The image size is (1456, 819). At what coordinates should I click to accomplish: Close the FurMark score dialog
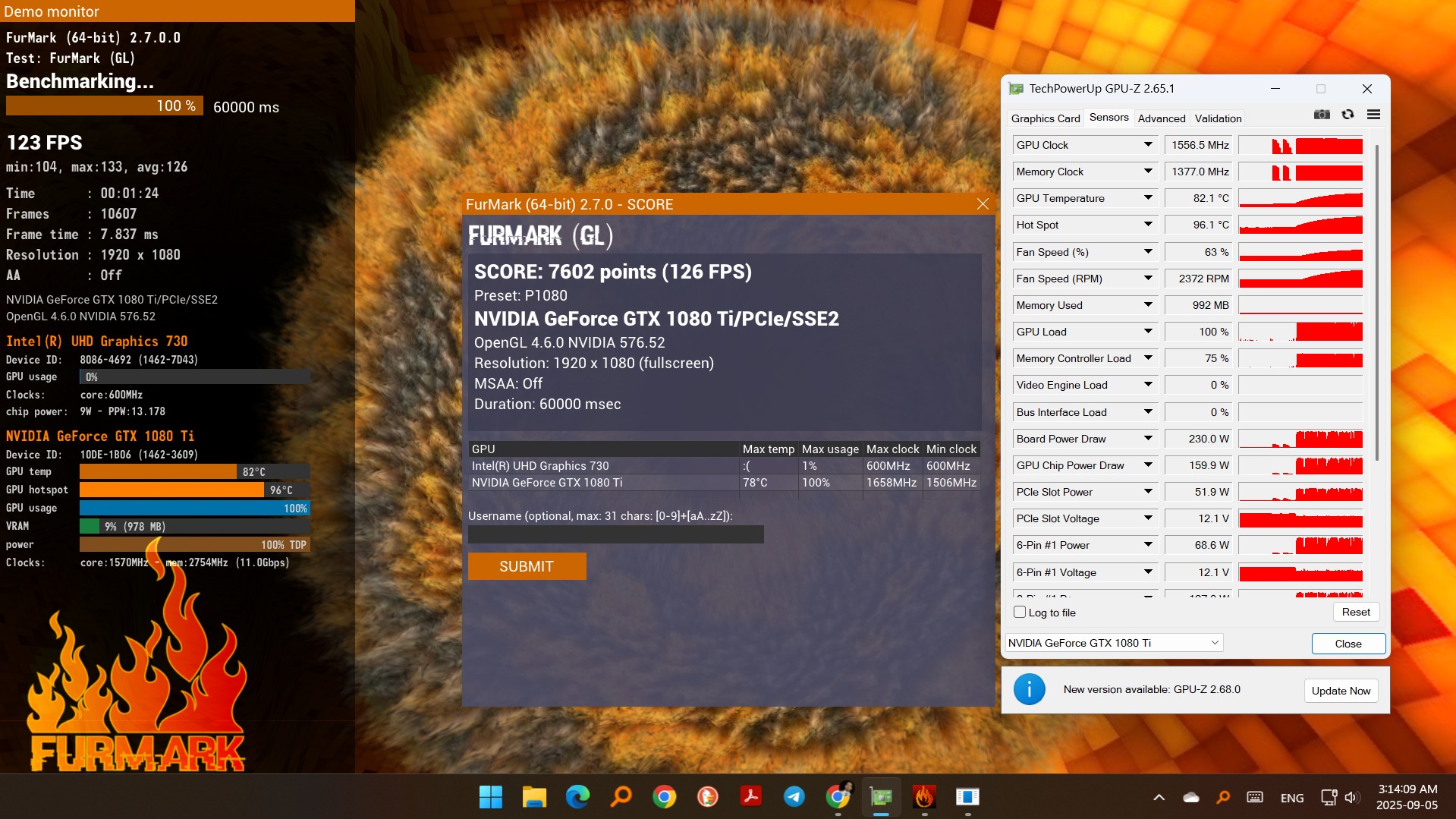983,204
